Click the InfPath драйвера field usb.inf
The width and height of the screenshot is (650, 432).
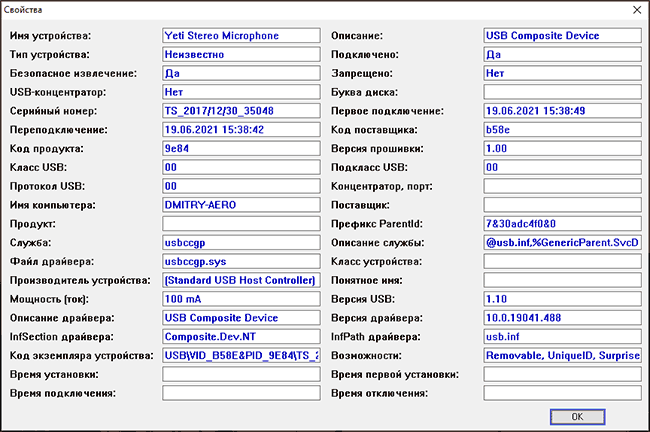coord(563,337)
